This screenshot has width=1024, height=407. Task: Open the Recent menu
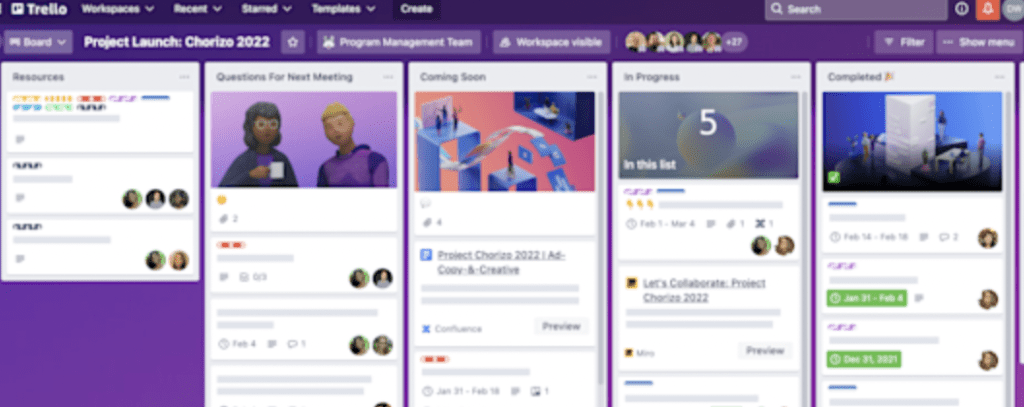tap(197, 9)
